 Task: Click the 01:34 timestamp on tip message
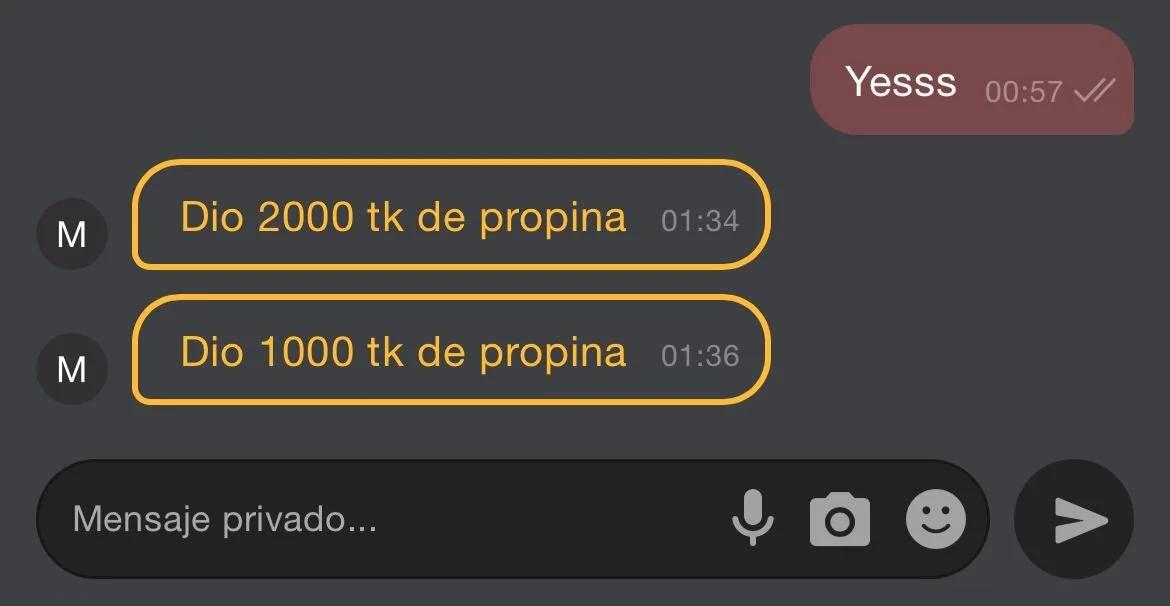click(700, 221)
